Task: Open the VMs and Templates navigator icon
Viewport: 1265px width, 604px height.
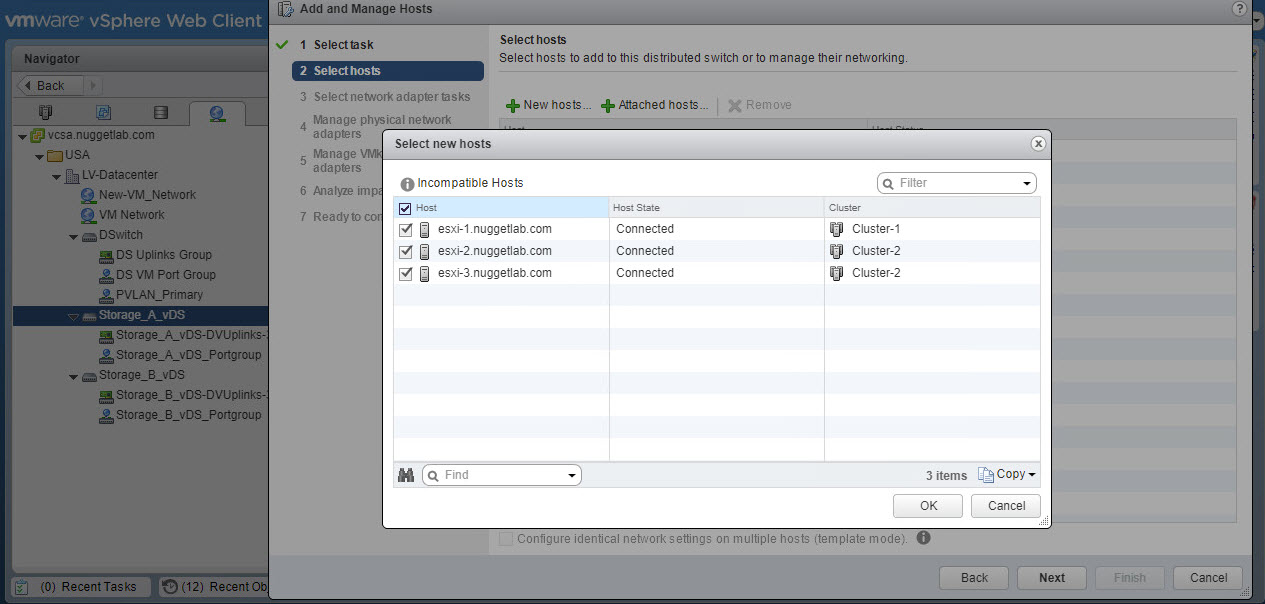Action: [103, 113]
